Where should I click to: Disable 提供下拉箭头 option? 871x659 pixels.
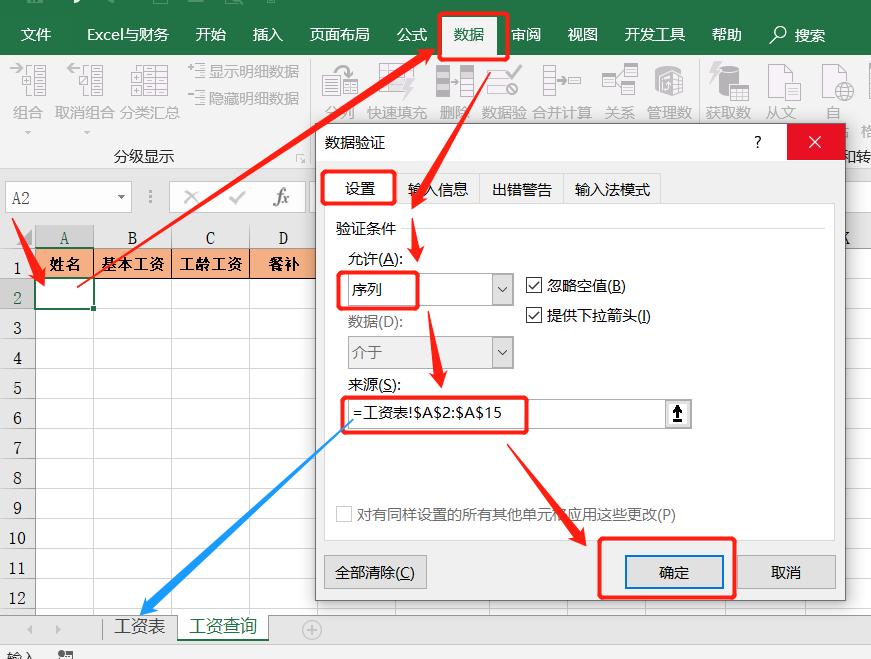(x=536, y=316)
